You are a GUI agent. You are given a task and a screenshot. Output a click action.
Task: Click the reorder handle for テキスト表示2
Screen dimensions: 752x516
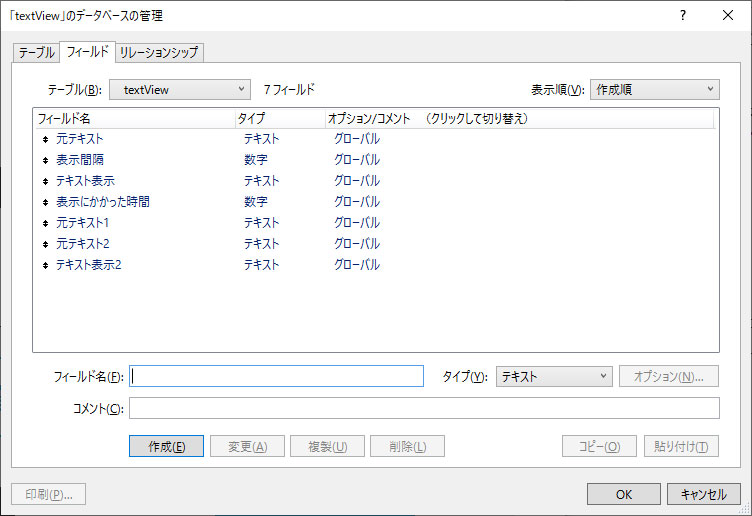(46, 265)
